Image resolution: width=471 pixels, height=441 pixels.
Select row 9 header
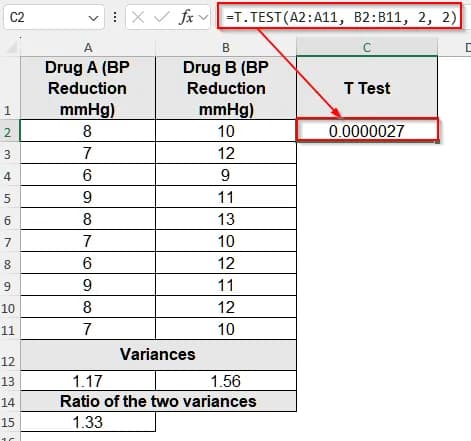point(10,285)
